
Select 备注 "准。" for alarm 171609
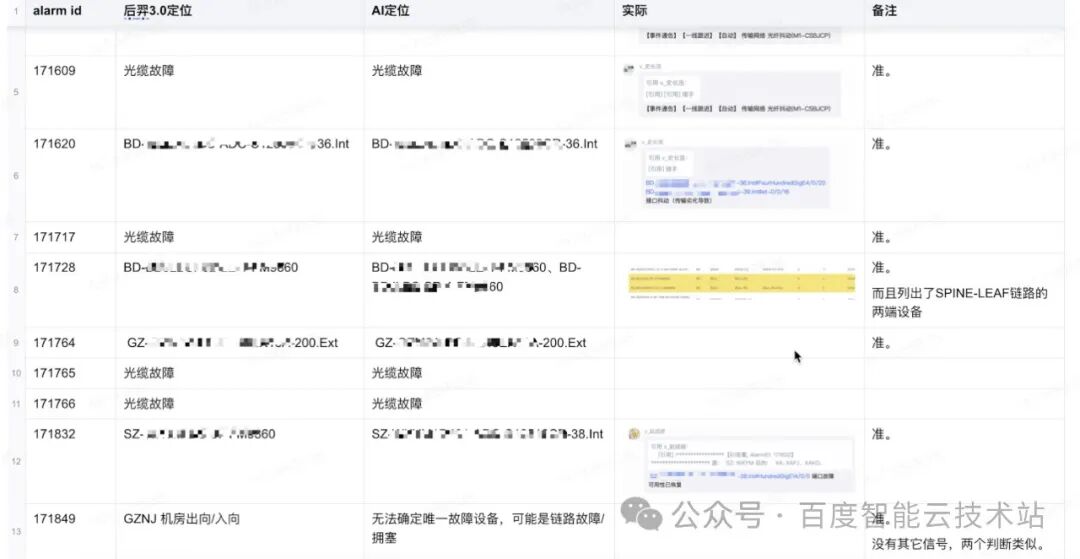coord(882,71)
